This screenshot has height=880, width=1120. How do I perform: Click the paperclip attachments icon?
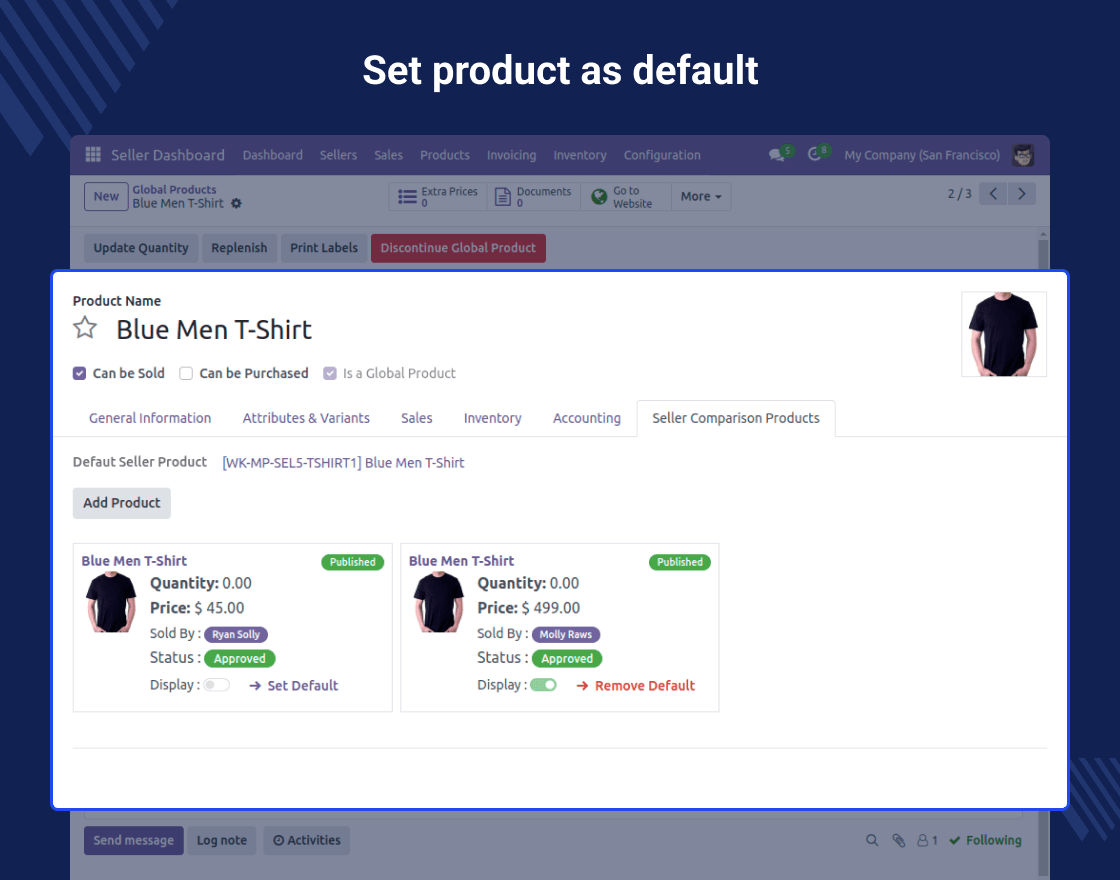899,841
